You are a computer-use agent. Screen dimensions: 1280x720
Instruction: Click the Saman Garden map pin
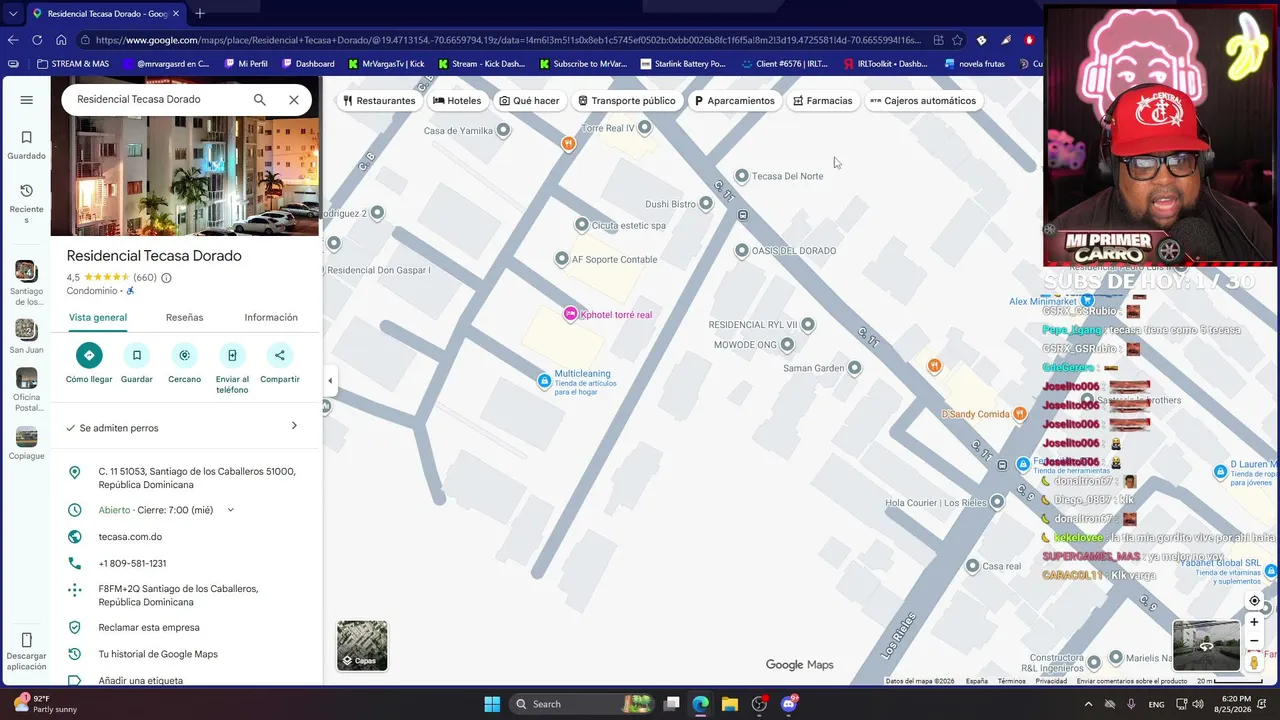(854, 368)
